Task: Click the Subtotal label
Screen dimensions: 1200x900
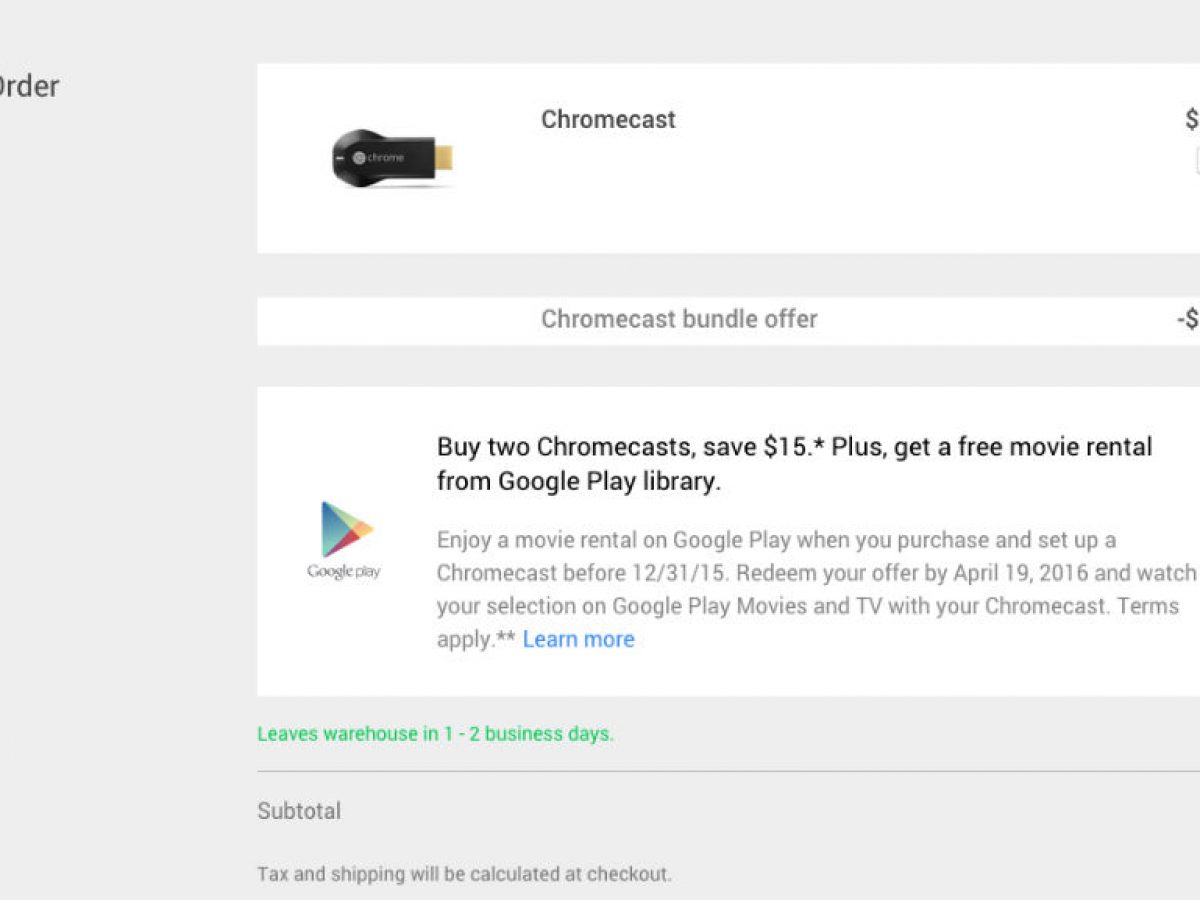Action: coord(299,810)
